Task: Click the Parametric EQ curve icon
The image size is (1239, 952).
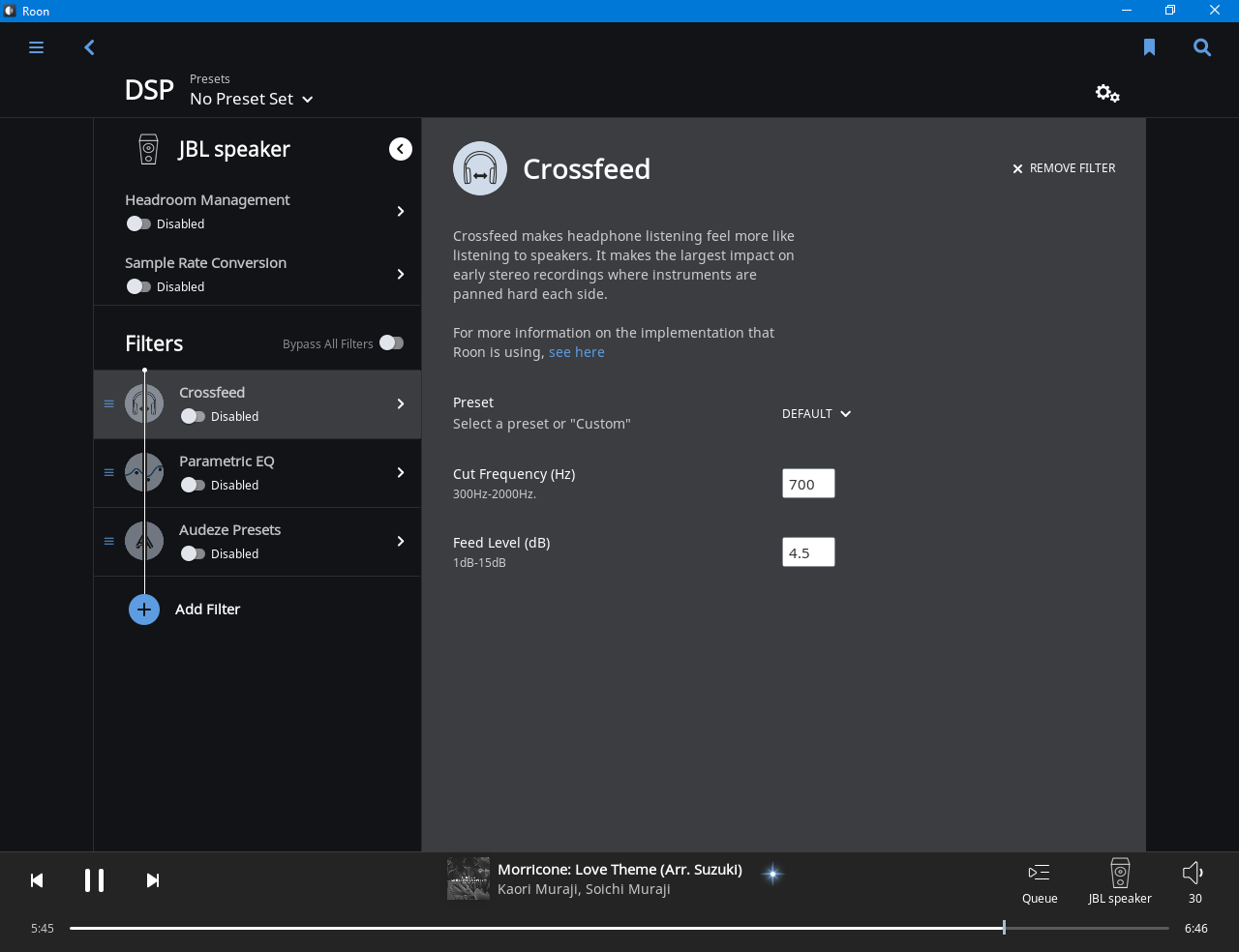Action: 144,473
